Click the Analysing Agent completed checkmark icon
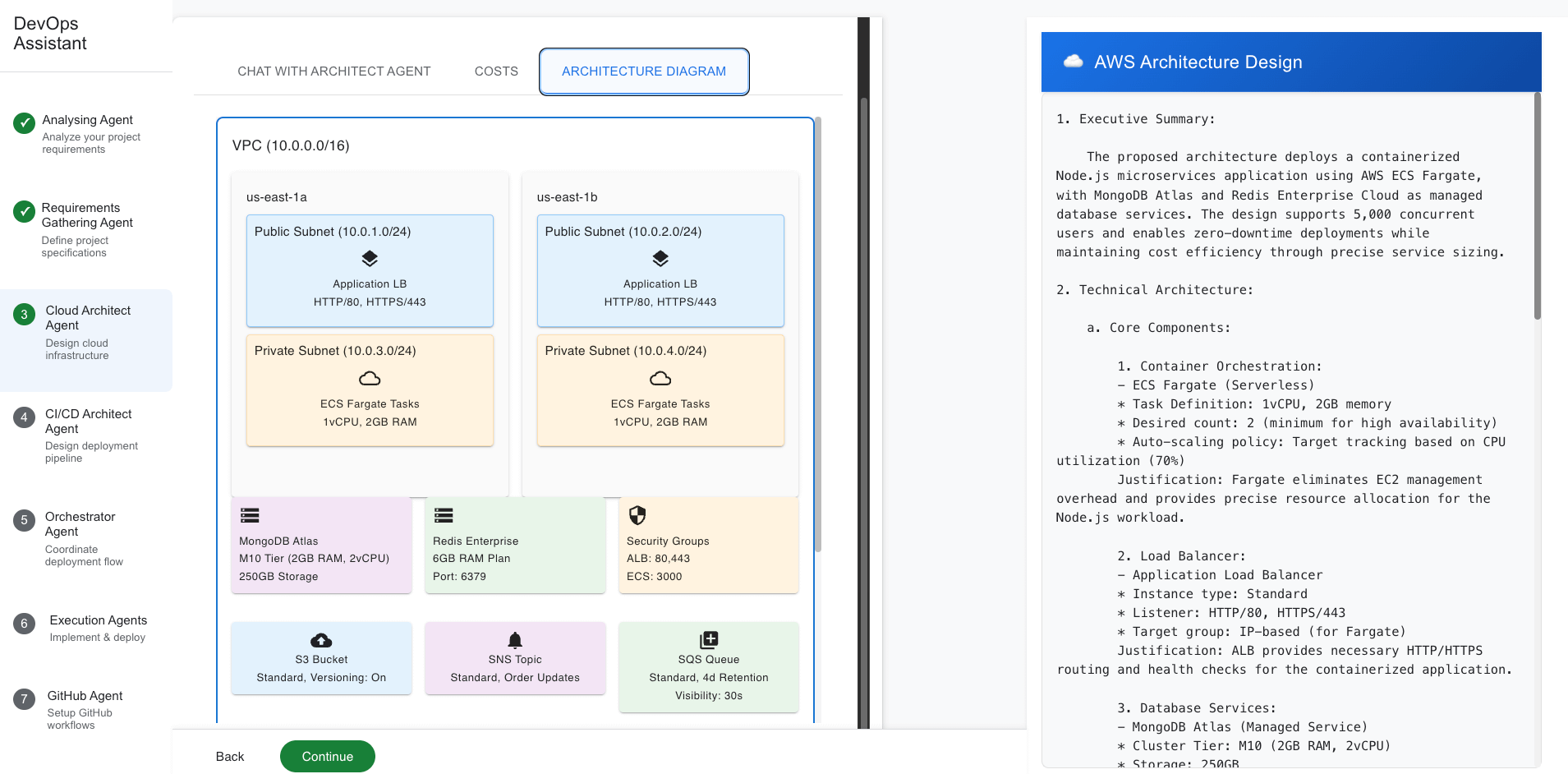The width and height of the screenshot is (1568, 774). (x=24, y=123)
